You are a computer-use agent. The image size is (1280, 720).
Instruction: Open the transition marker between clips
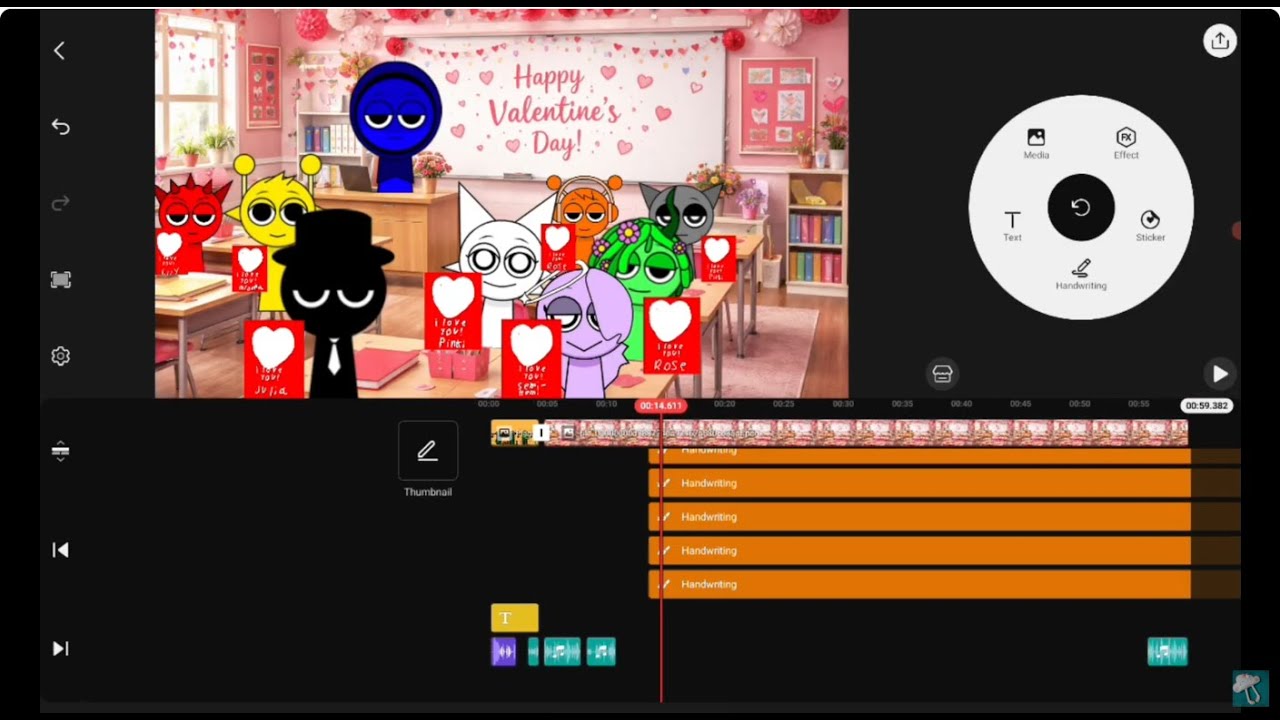pyautogui.click(x=541, y=433)
